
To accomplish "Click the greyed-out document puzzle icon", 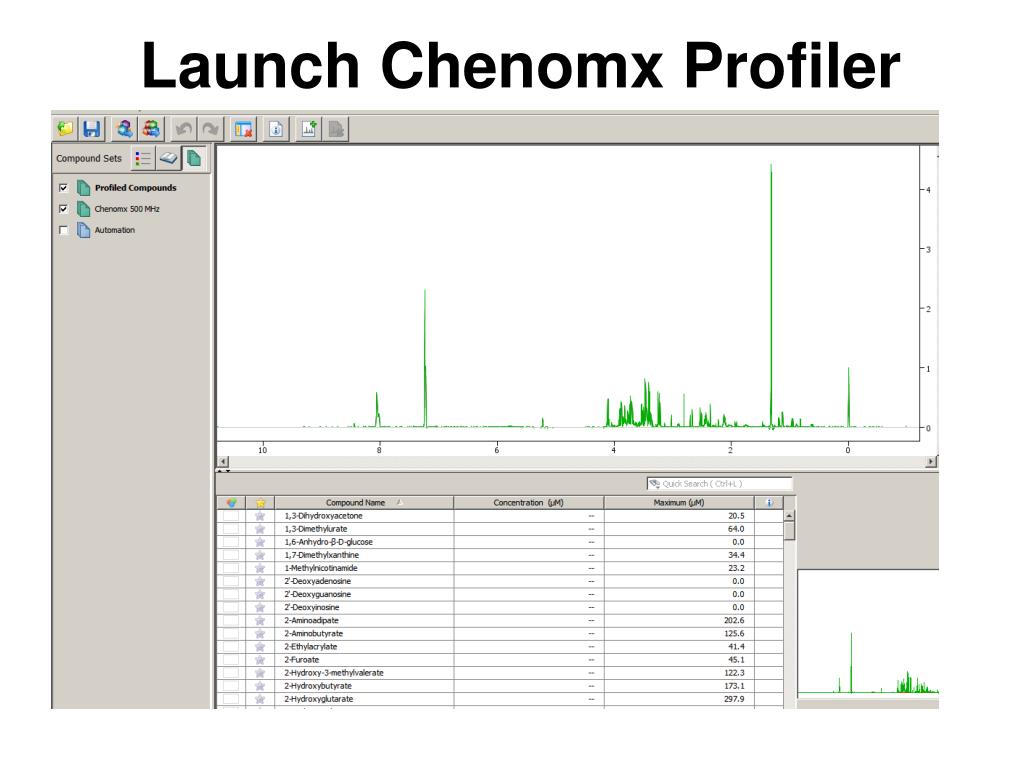I will (336, 129).
